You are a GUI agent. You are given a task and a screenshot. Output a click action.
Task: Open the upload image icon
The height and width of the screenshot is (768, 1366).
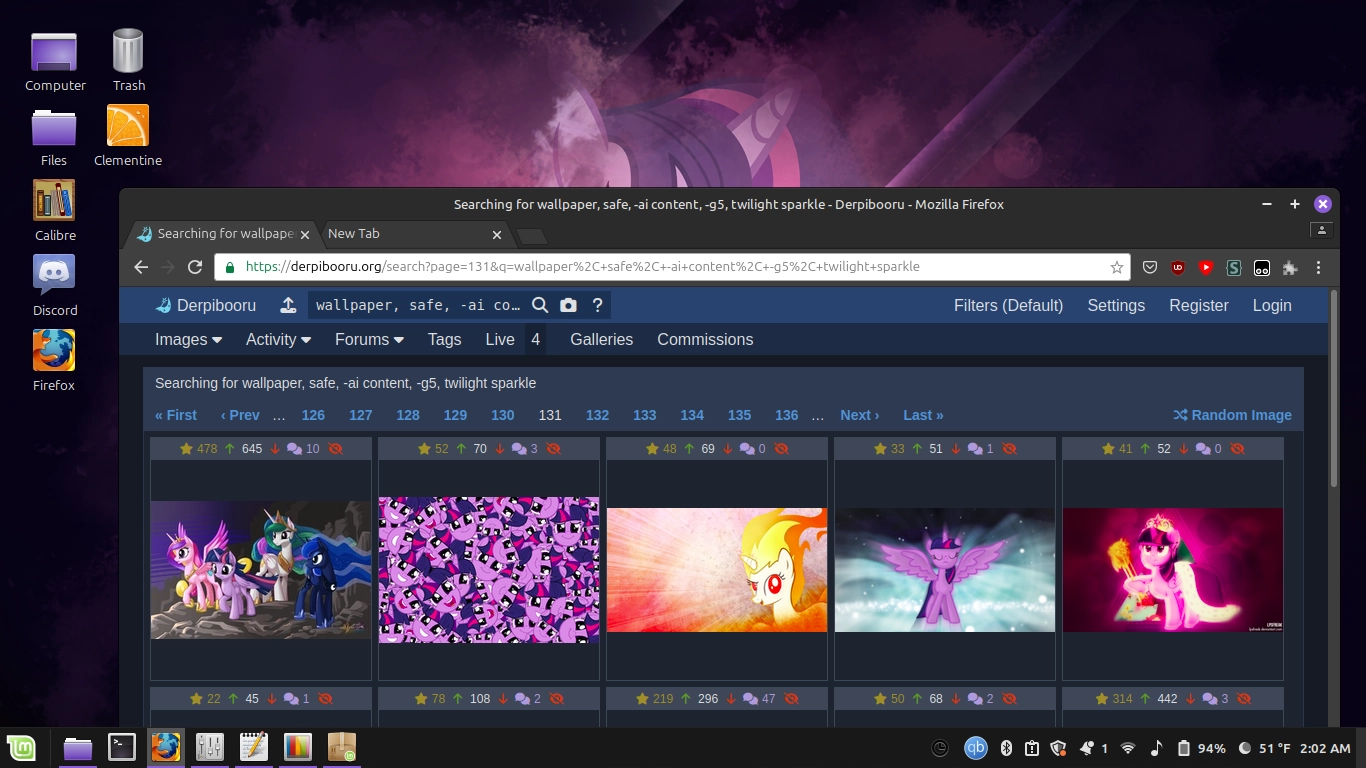(x=288, y=305)
